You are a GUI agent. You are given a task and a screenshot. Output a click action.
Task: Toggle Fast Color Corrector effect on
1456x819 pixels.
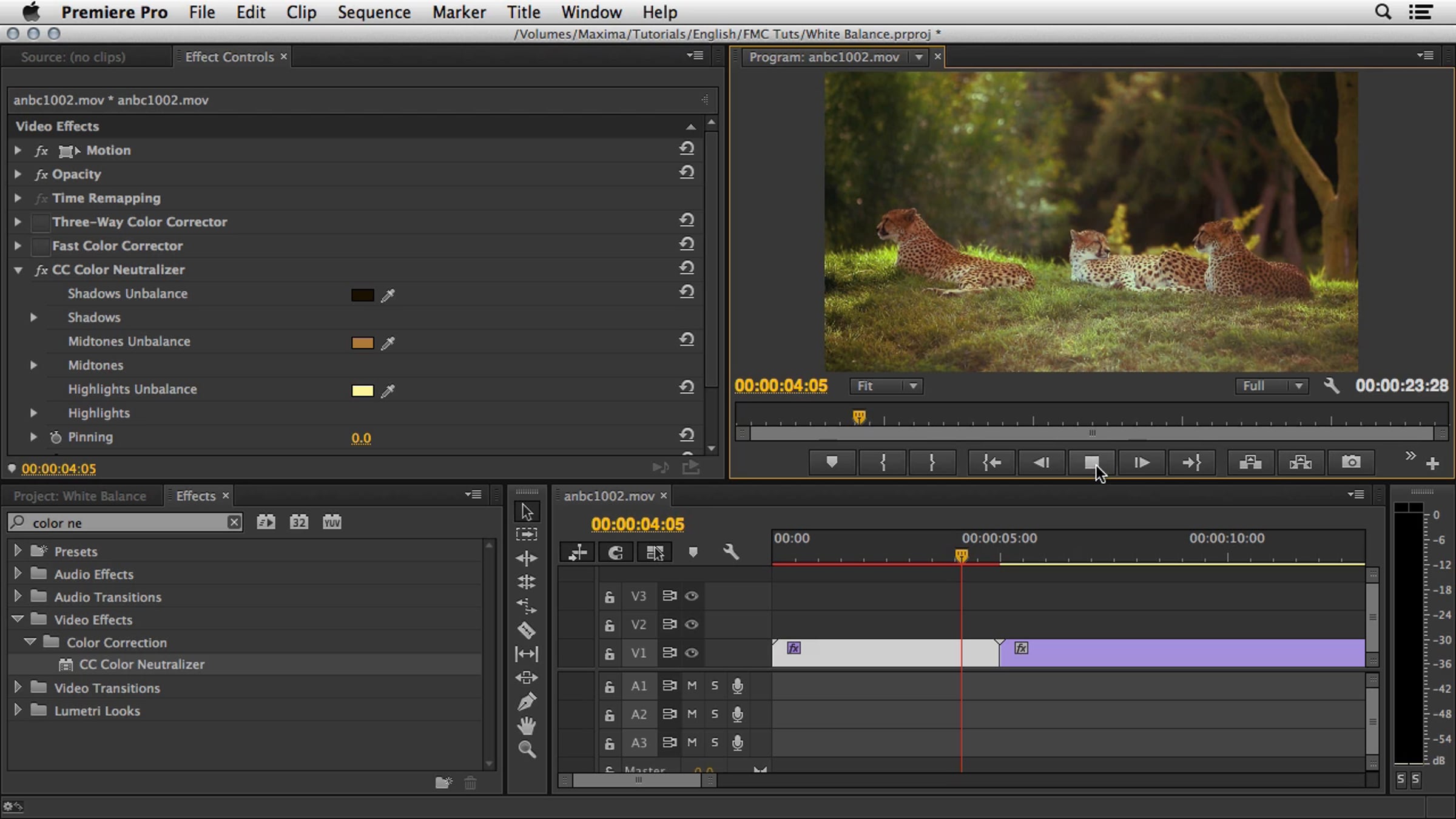41,246
